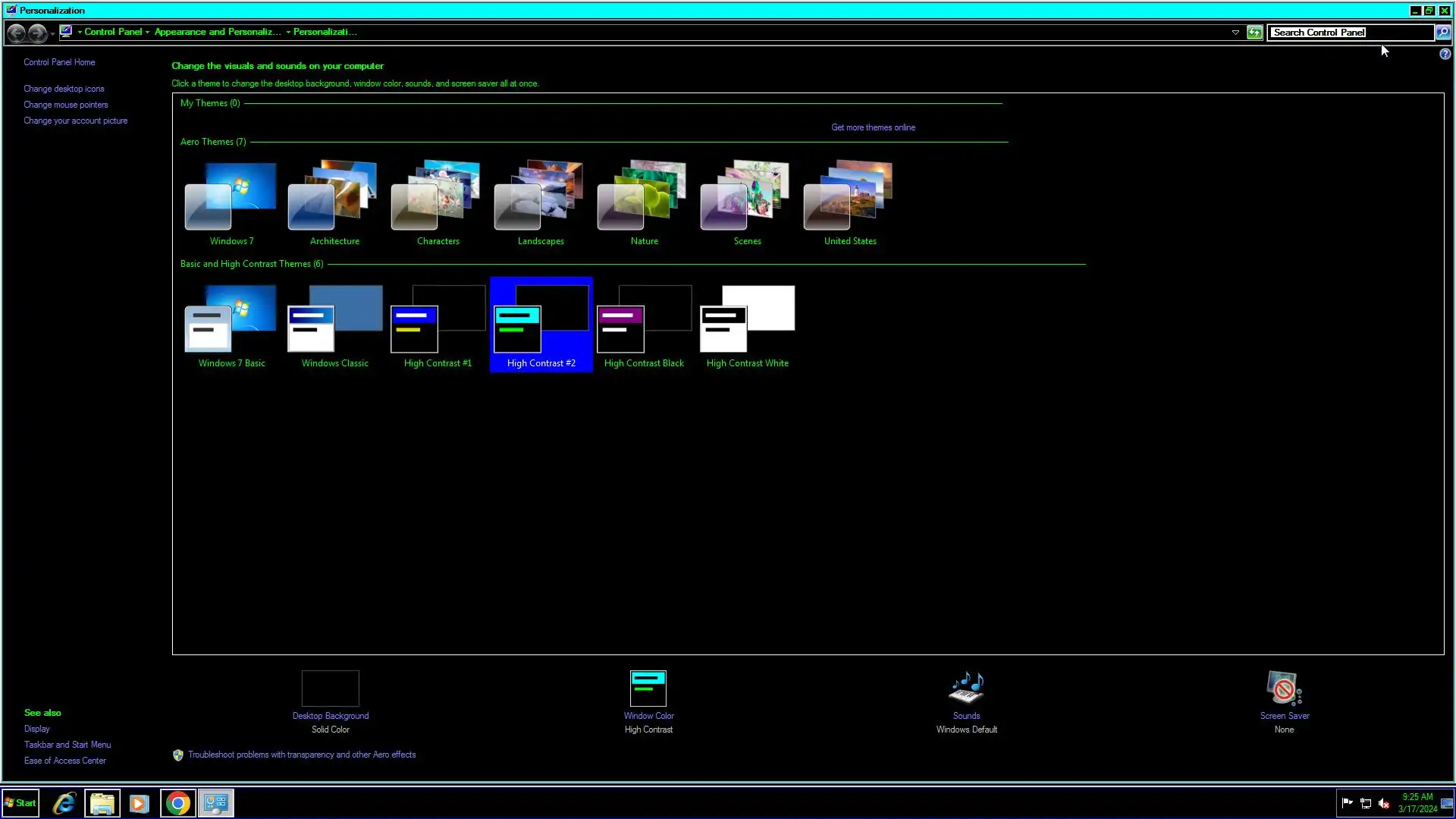
Task: Open the Desktop Background settings icon
Action: (331, 689)
